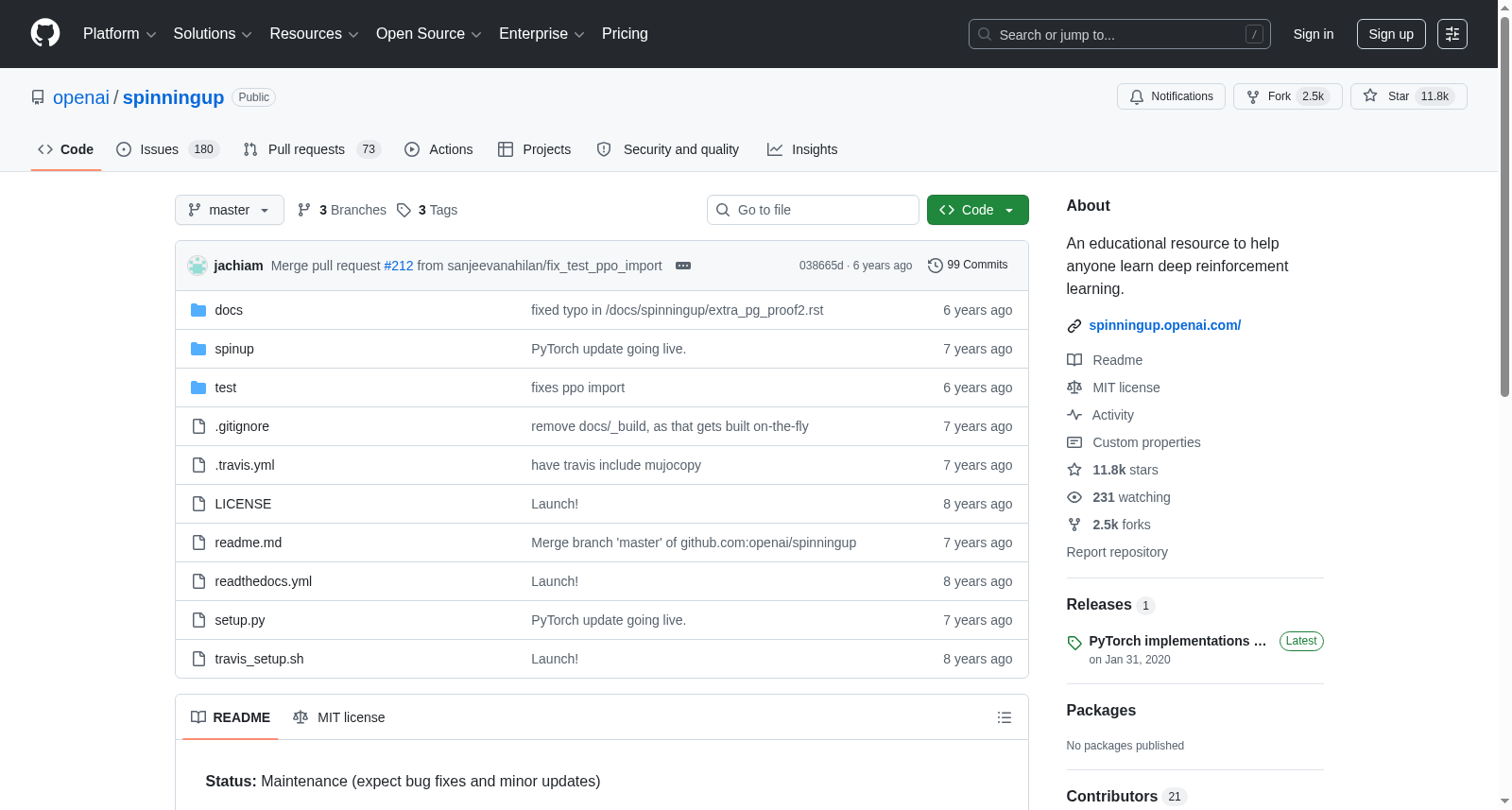
Task: Open the global settings icon beside Sign up
Action: point(1452,34)
